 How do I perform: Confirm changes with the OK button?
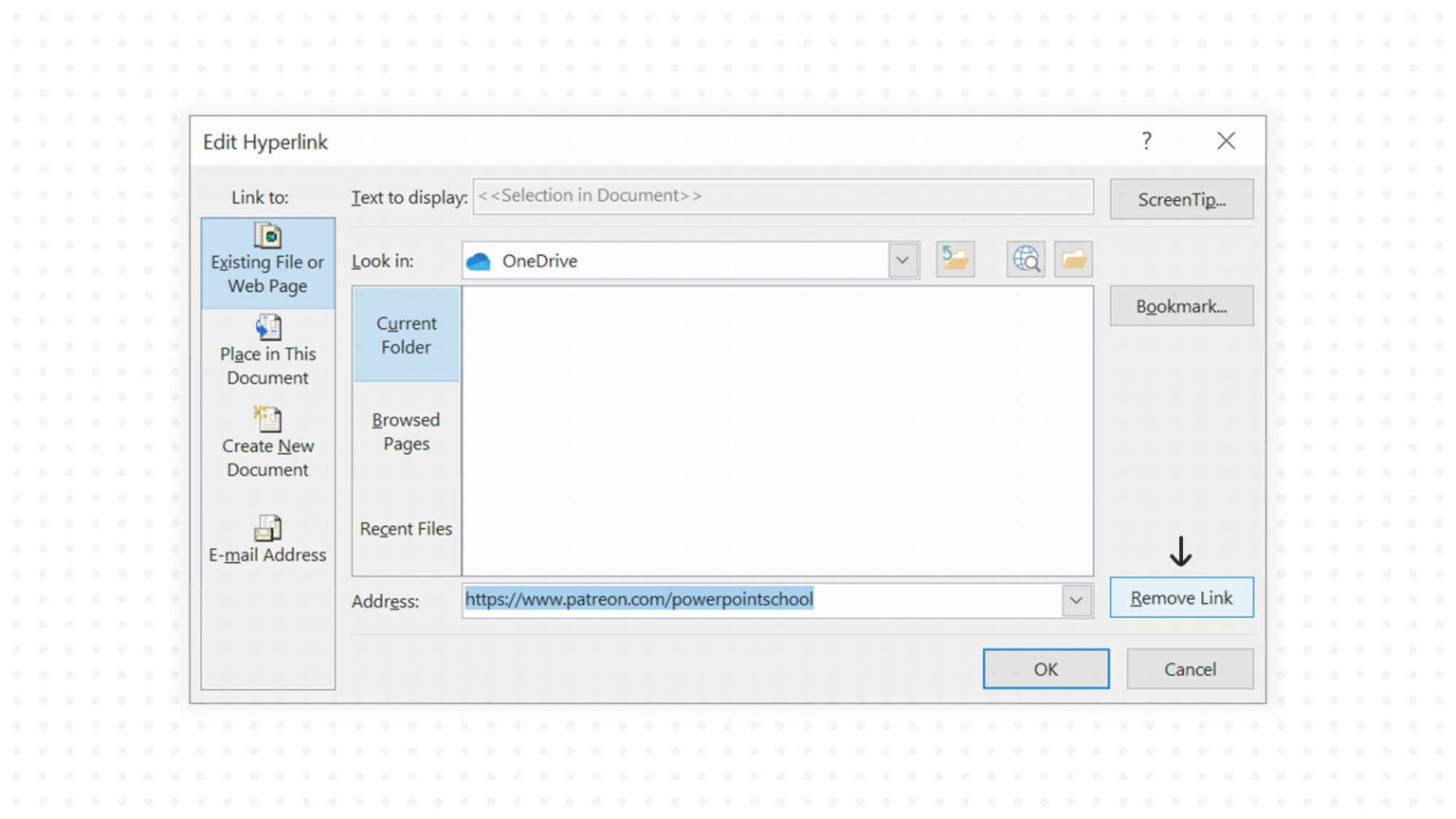point(1046,668)
